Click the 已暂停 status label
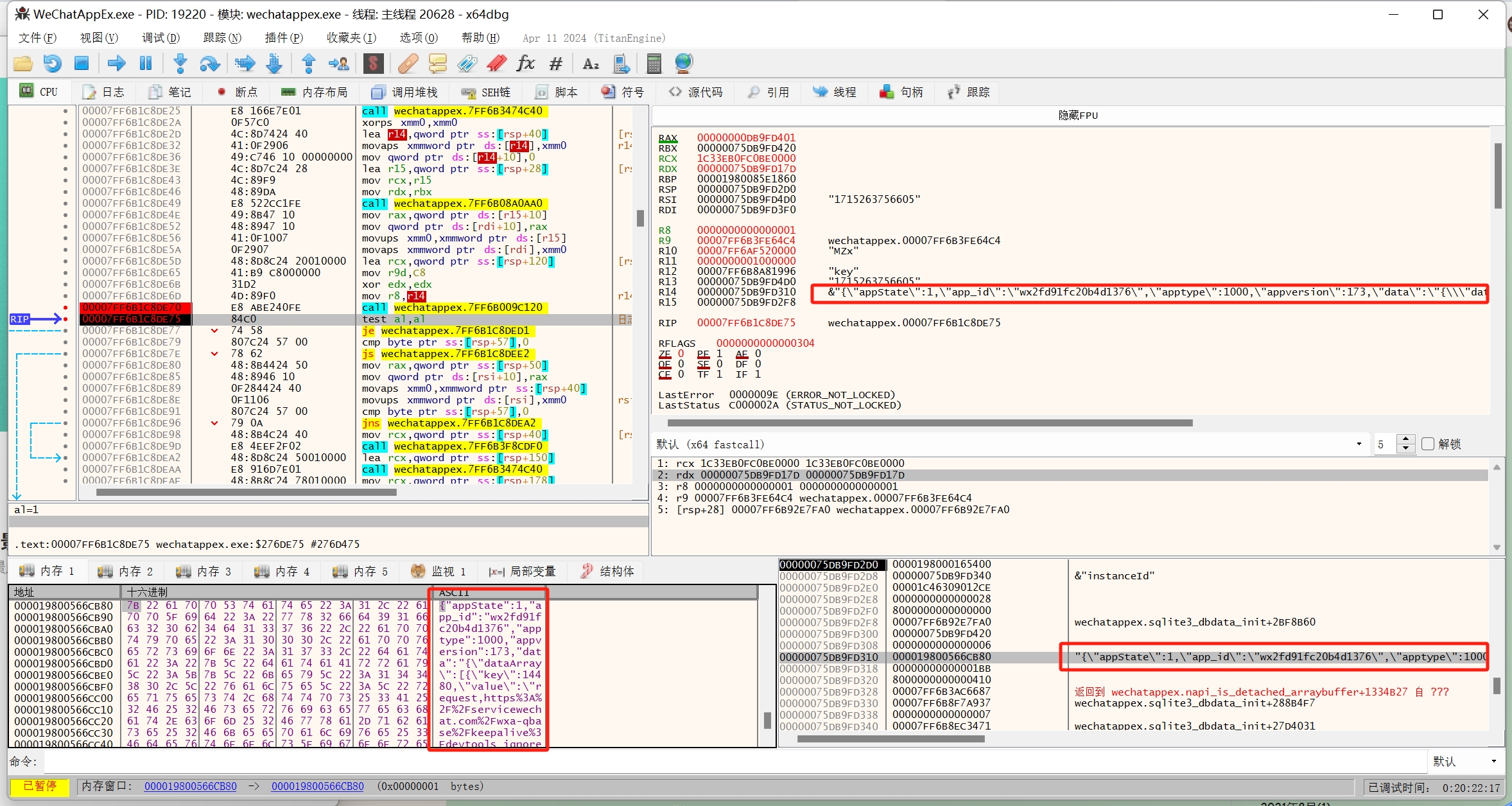 click(40, 786)
